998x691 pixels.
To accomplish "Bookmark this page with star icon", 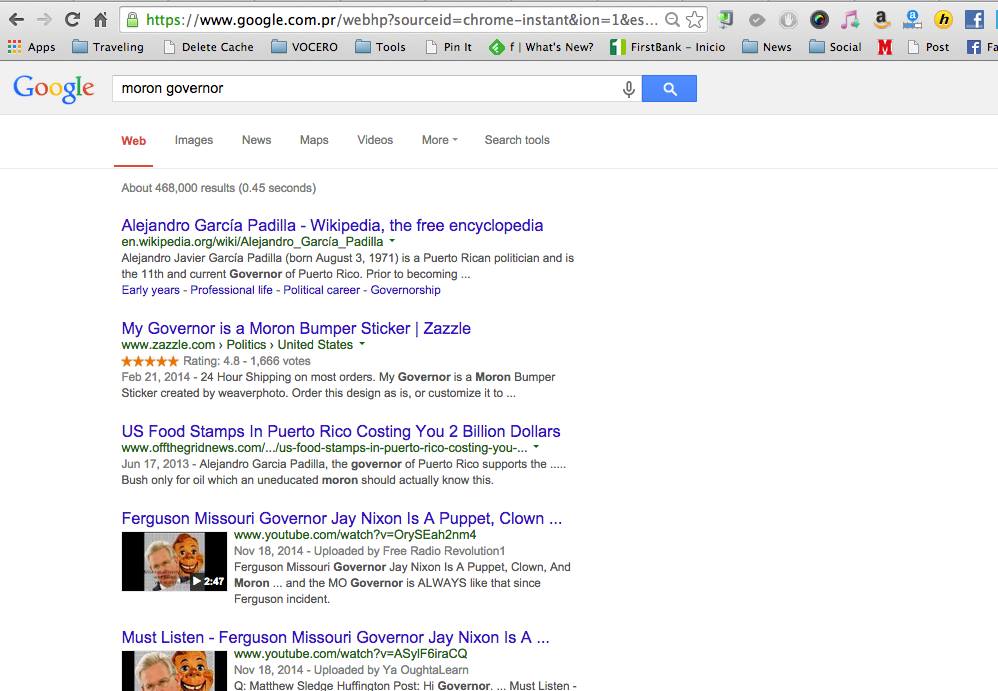I will click(695, 19).
